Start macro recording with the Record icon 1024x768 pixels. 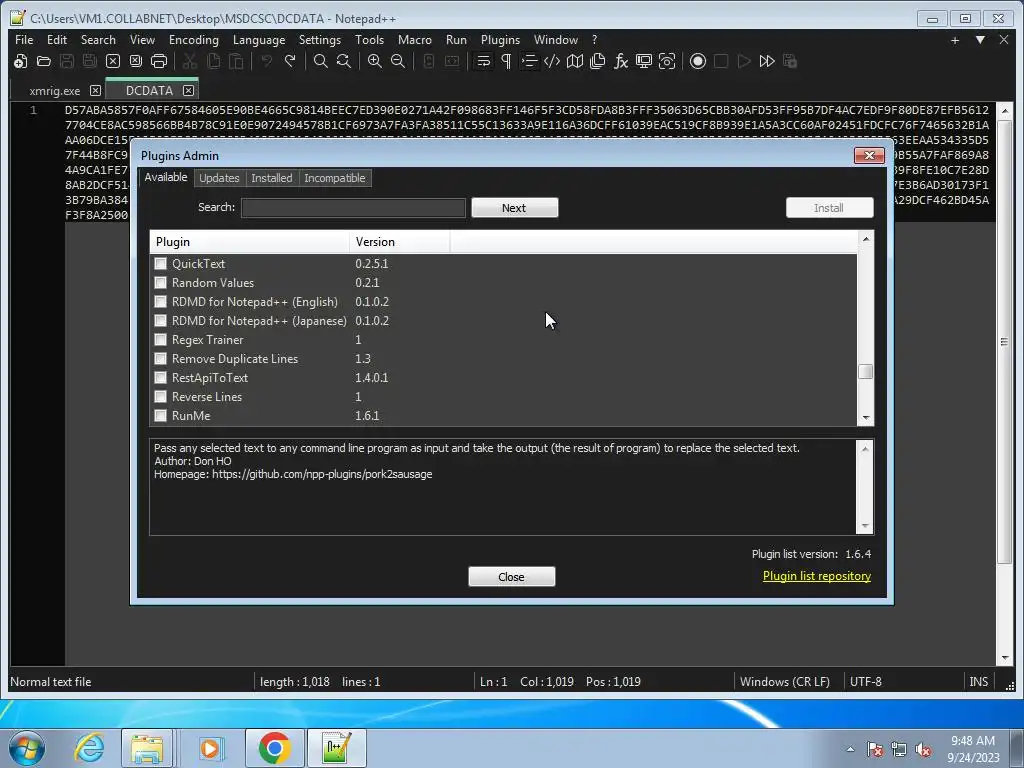(x=698, y=61)
